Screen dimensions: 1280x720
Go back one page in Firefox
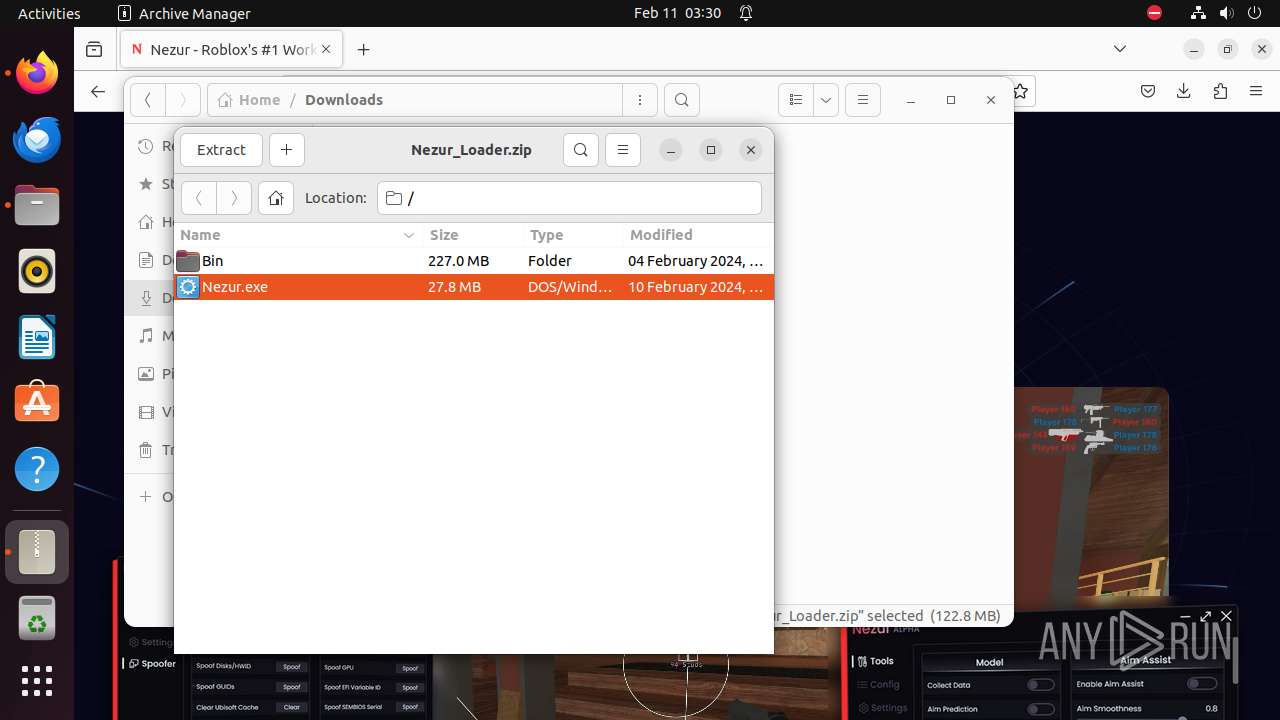(x=97, y=91)
